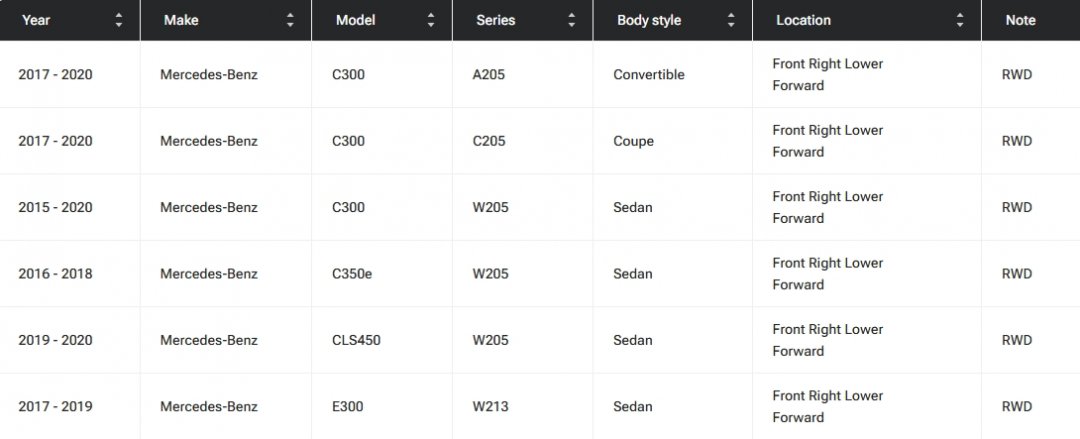1080x439 pixels.
Task: Click the Convertible body style cell
Action: [x=649, y=75]
